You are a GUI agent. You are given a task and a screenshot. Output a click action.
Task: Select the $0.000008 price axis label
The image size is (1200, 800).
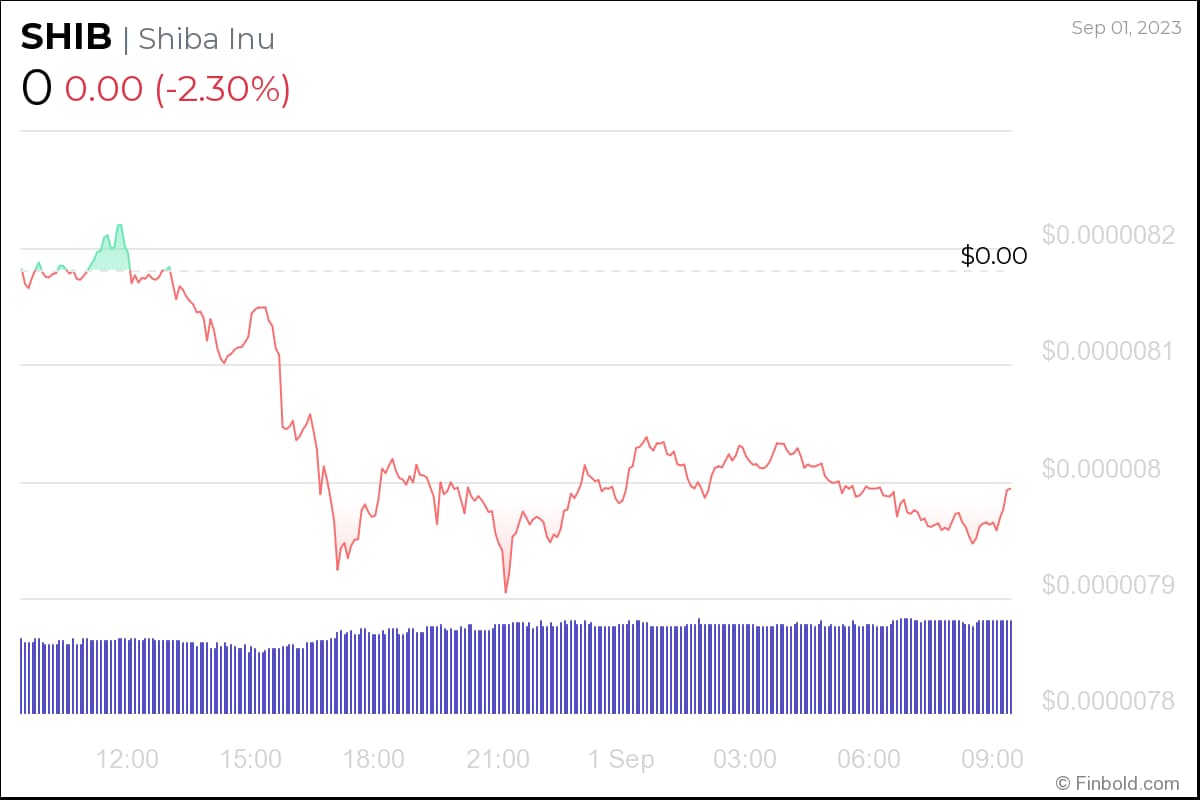click(x=1102, y=468)
